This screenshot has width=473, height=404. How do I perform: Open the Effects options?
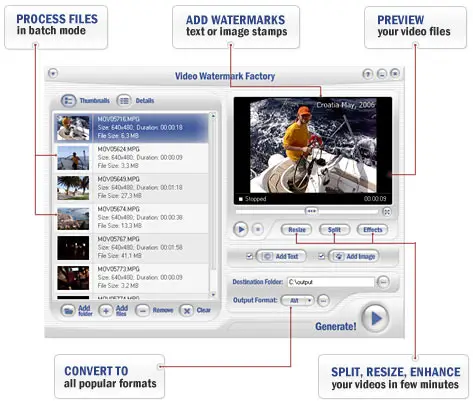click(x=372, y=230)
